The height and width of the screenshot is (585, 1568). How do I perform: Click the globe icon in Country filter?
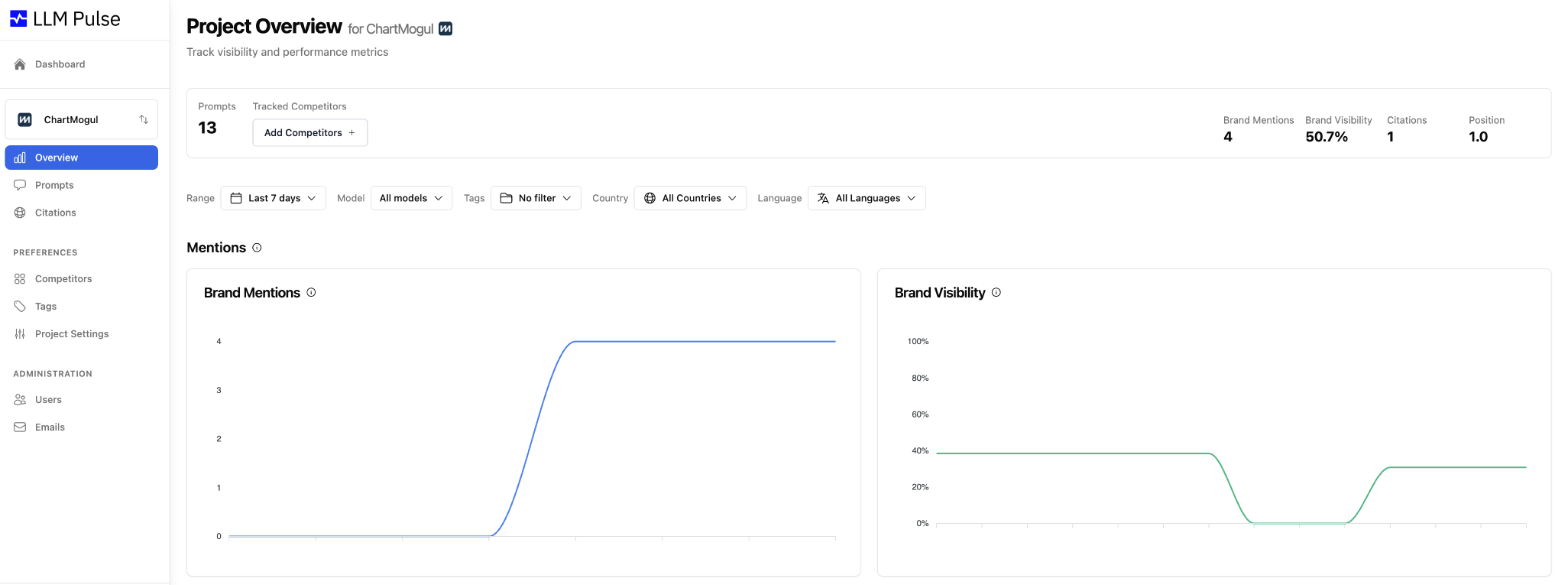click(650, 198)
